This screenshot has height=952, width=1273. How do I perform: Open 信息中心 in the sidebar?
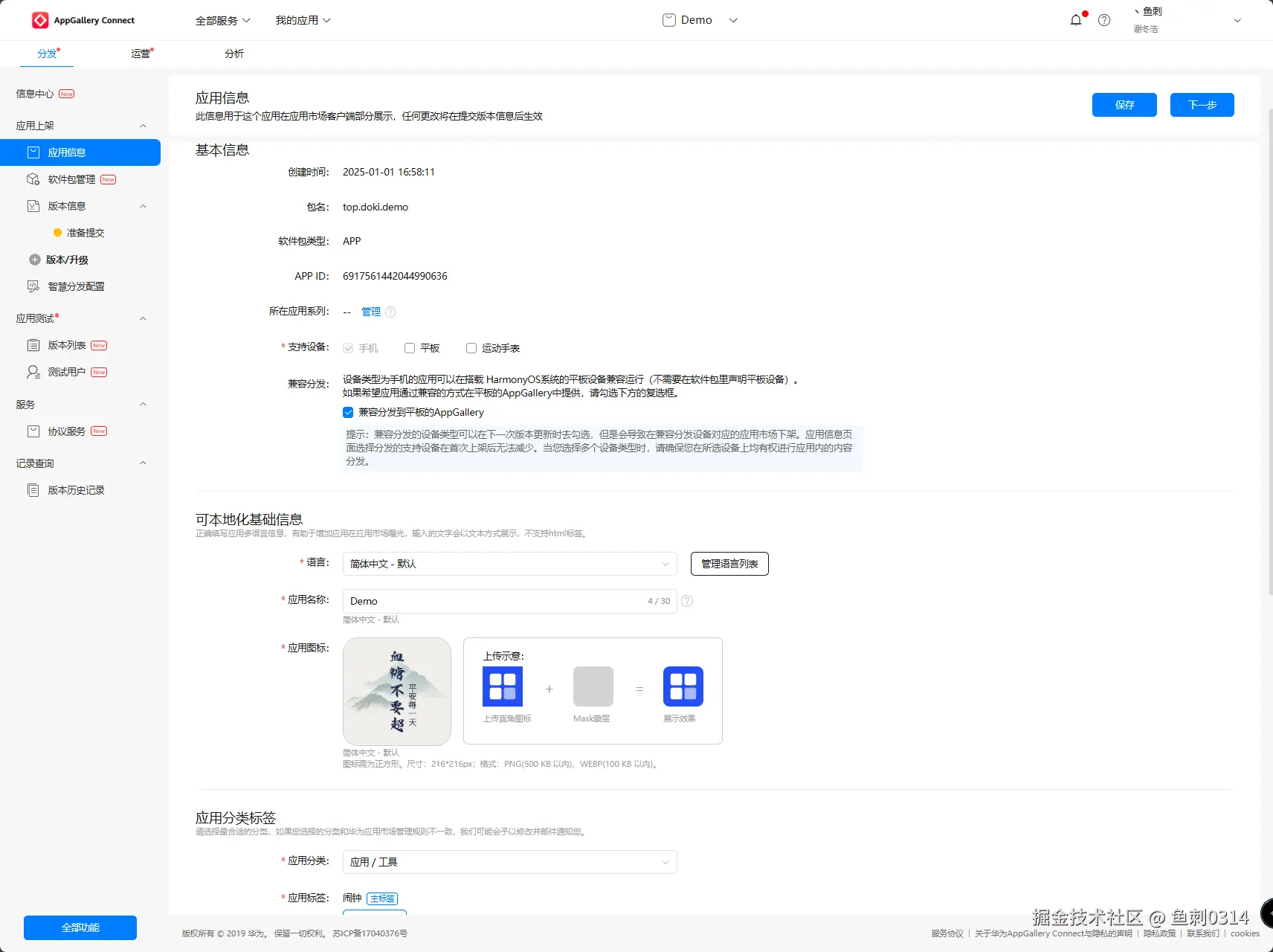35,94
